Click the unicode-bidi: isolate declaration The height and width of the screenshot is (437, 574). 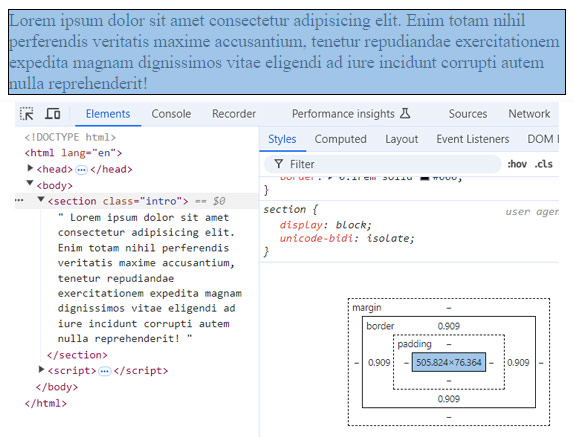coord(347,239)
